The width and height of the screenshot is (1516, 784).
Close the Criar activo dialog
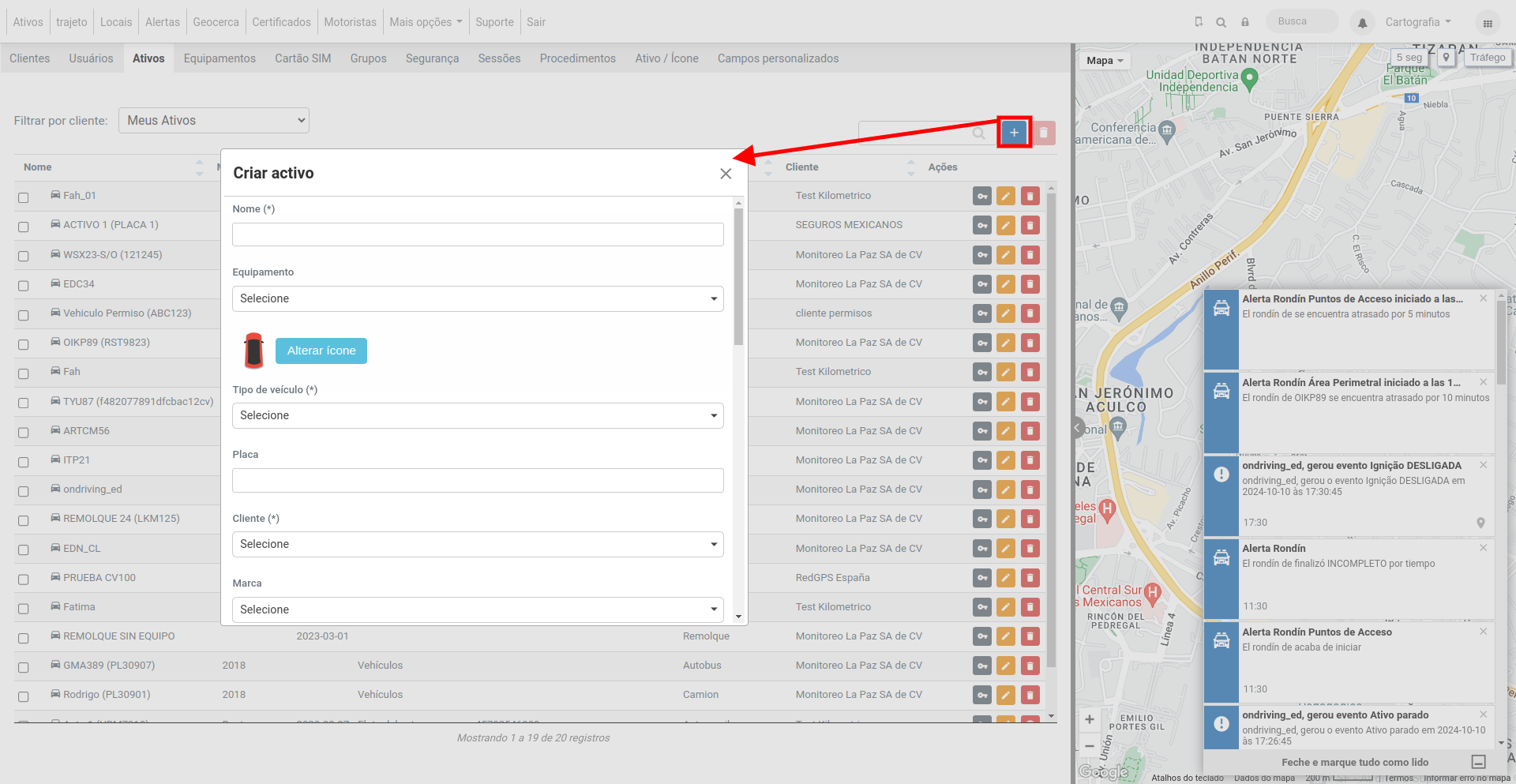click(x=726, y=174)
